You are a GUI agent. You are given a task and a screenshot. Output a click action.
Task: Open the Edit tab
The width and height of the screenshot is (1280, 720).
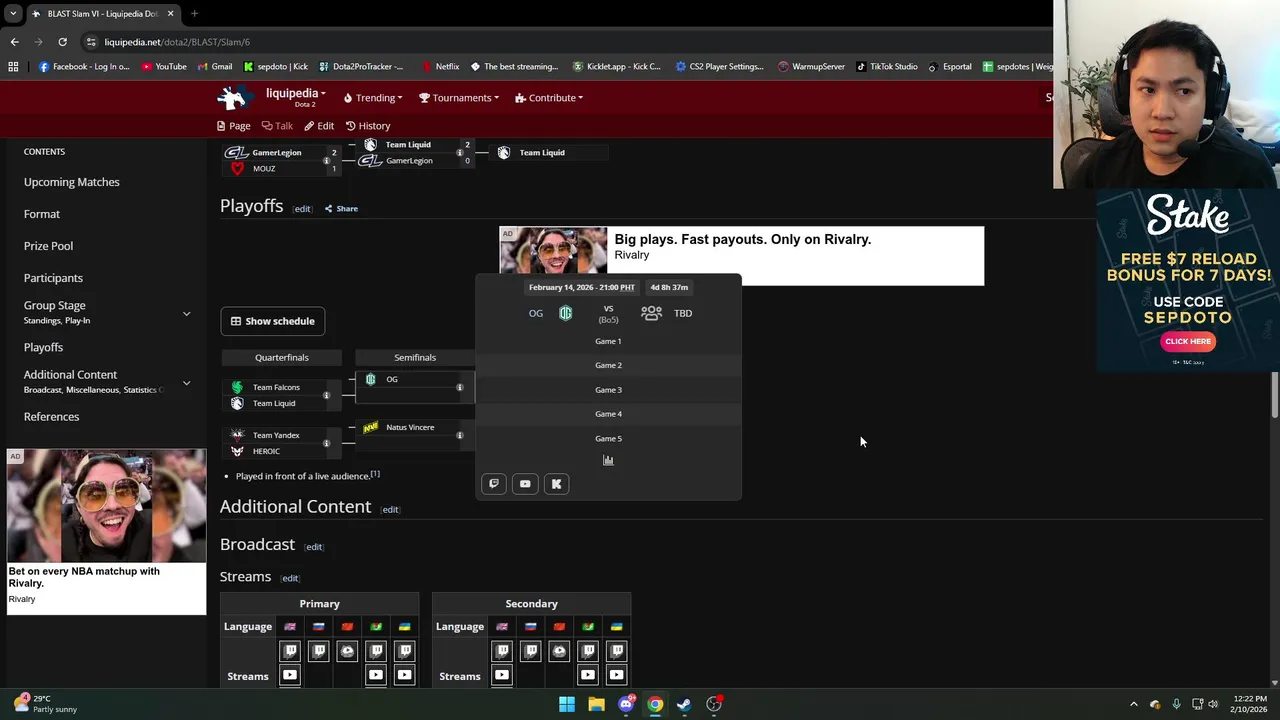(x=319, y=126)
